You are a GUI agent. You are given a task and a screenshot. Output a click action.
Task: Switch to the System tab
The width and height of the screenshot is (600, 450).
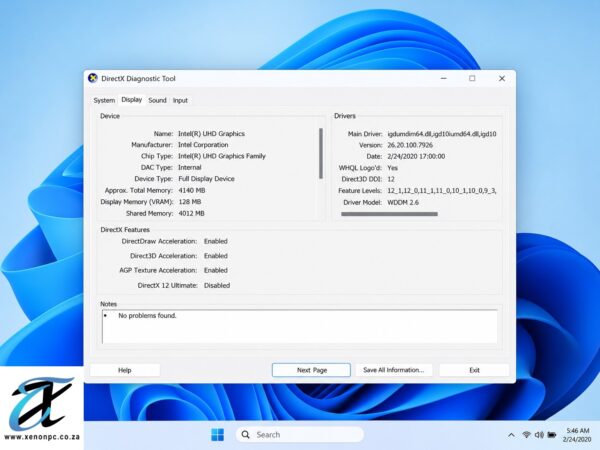coord(104,100)
